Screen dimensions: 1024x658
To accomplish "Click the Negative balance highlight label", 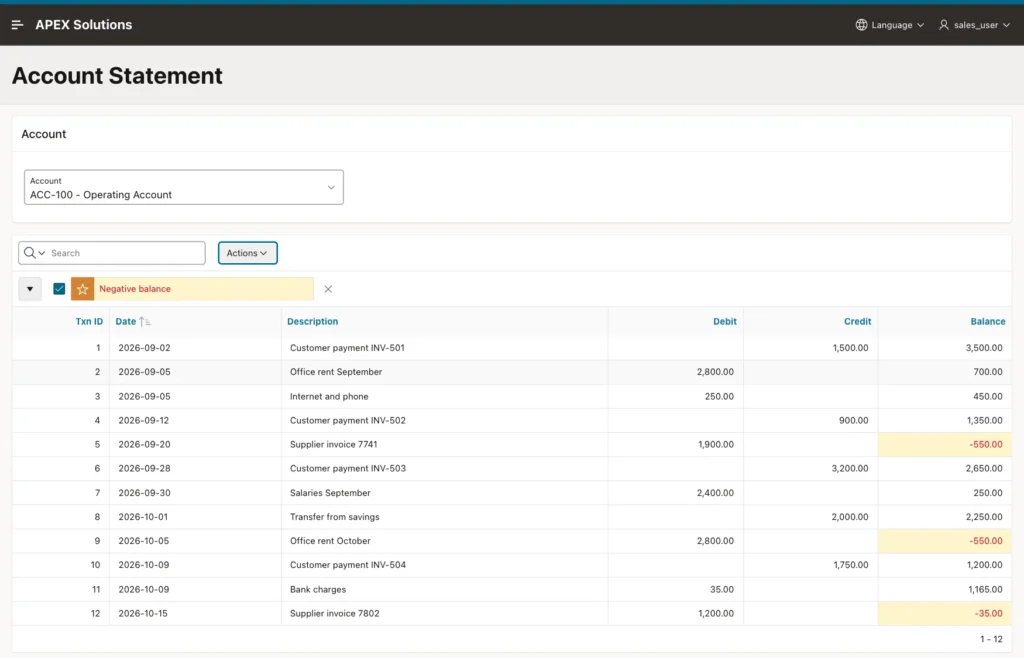I will 135,289.
